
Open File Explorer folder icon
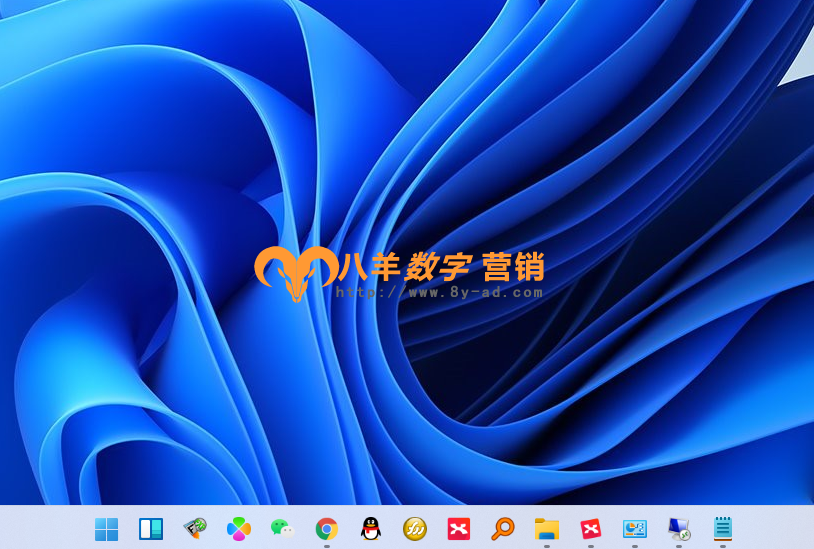[547, 529]
